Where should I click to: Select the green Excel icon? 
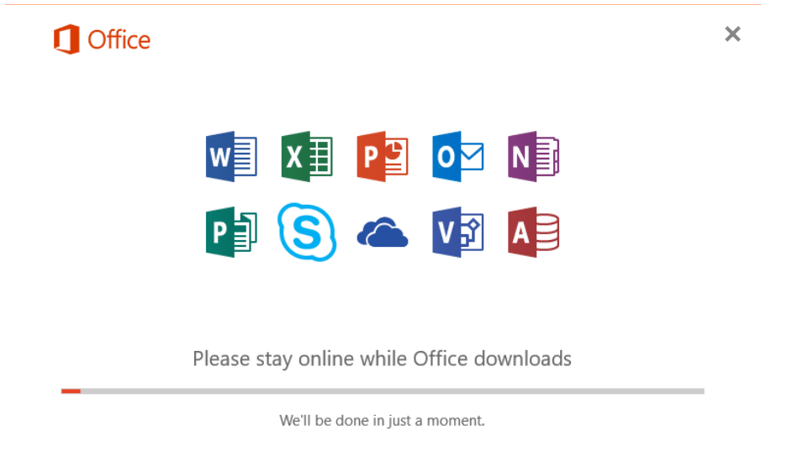coord(307,157)
